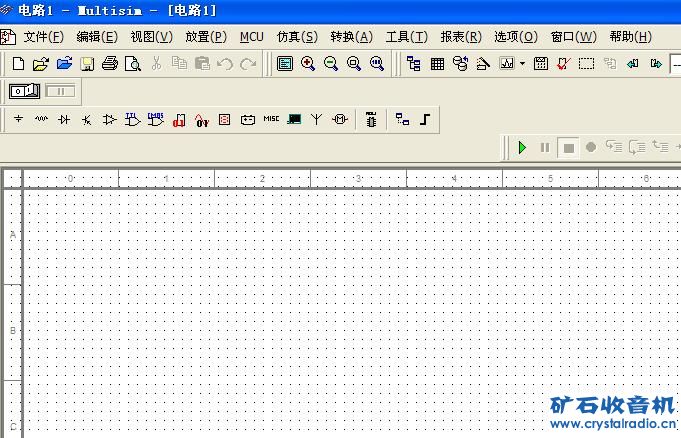681x438 pixels.
Task: Toggle the simulation pause switch
Action: click(x=60, y=91)
